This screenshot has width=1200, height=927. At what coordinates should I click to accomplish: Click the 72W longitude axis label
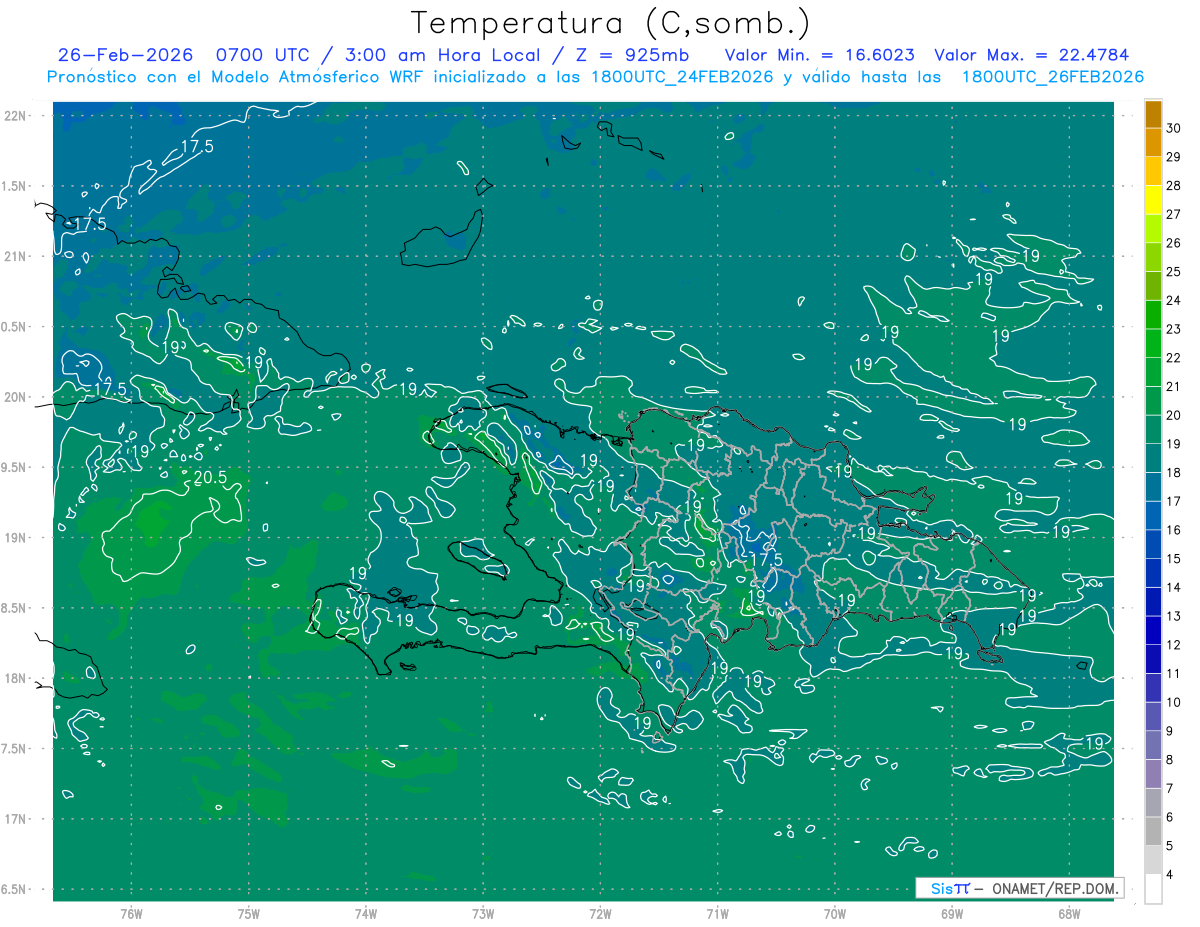coord(600,914)
